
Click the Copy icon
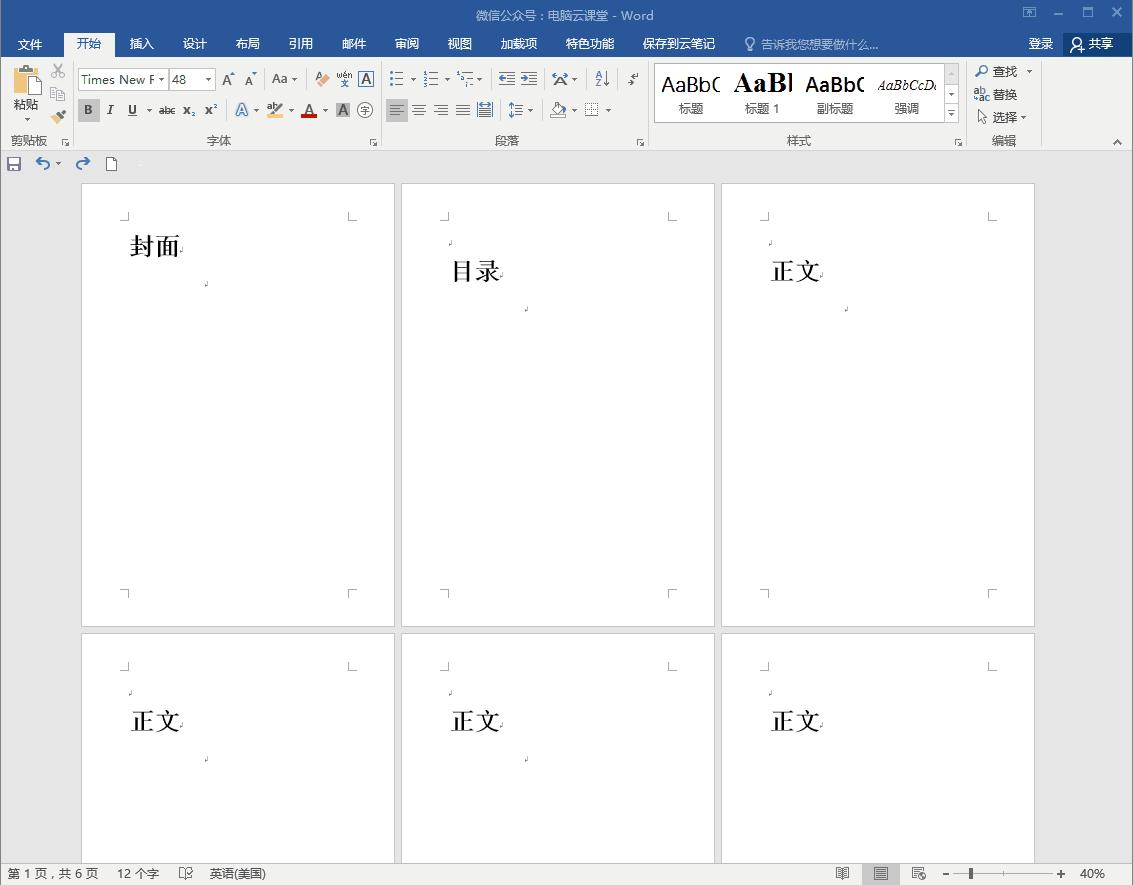[58, 93]
